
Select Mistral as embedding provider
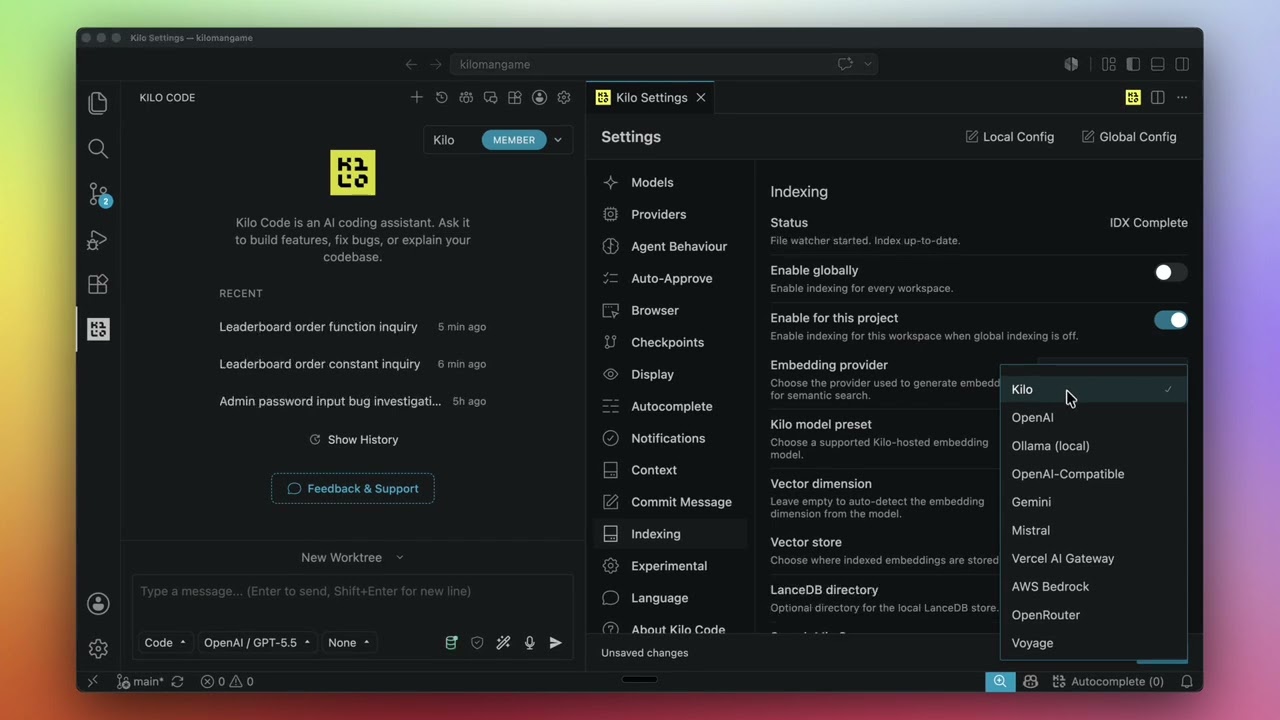pos(1093,530)
